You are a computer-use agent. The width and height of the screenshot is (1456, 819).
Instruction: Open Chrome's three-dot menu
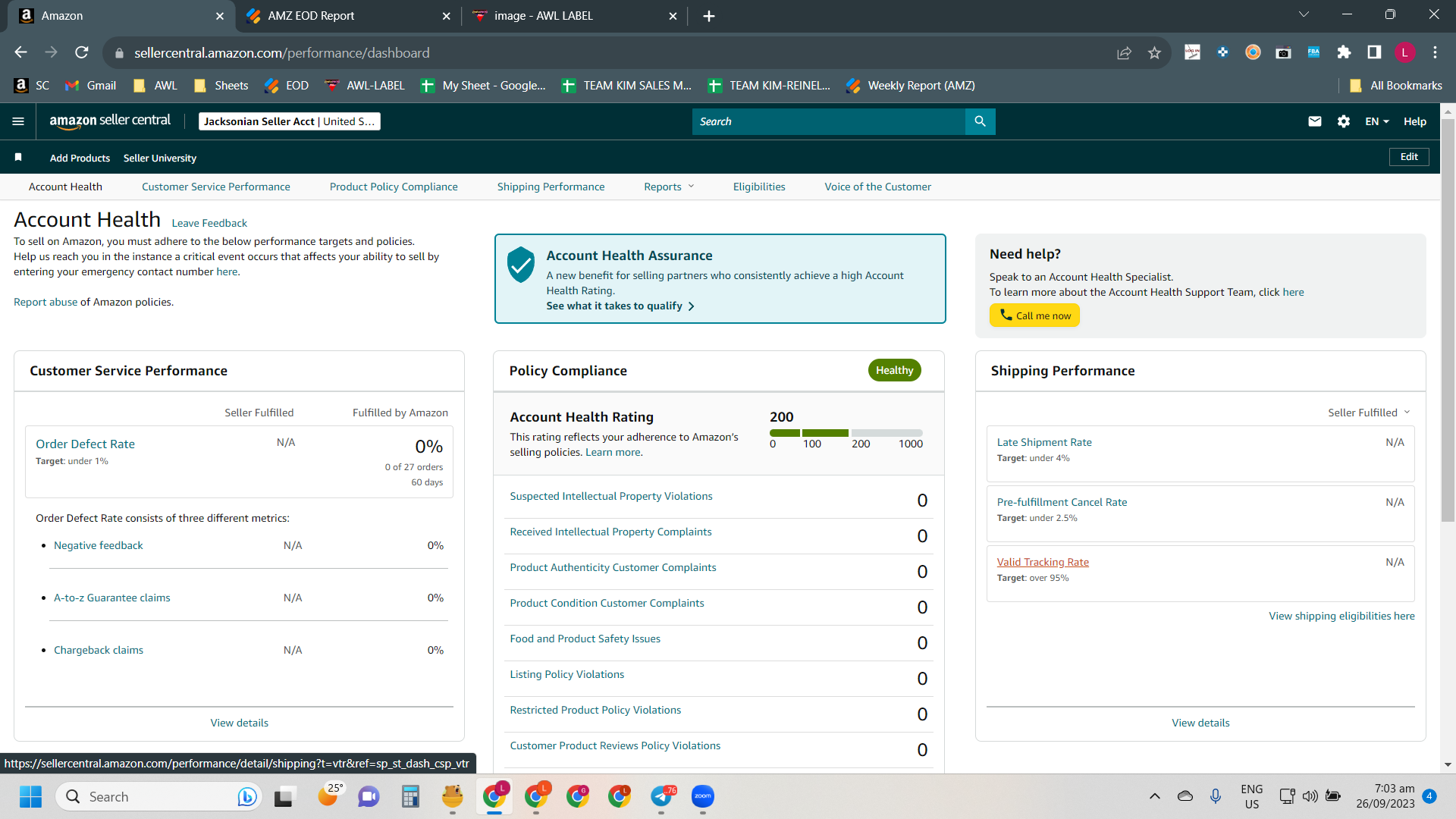1435,52
